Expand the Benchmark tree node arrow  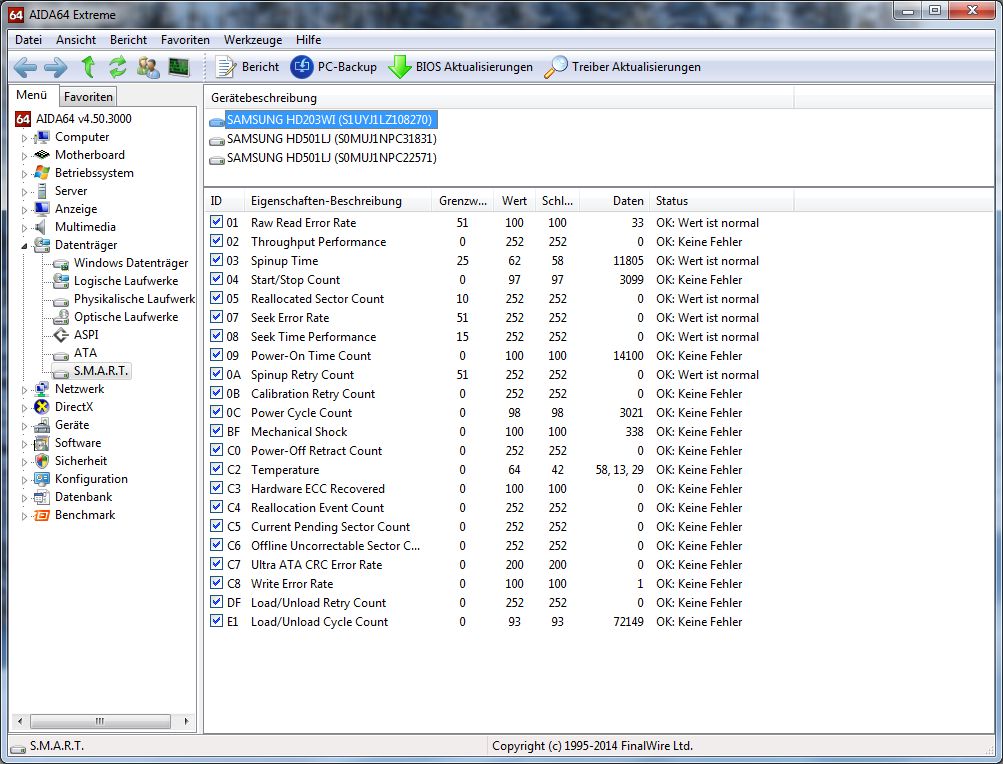pos(24,515)
